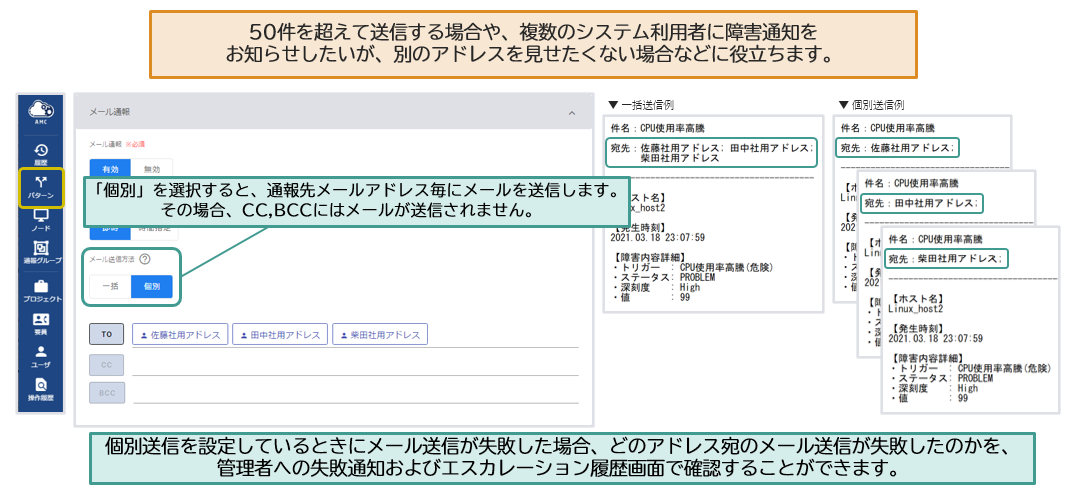Open the プロジェクト briefcase icon

click(41, 291)
